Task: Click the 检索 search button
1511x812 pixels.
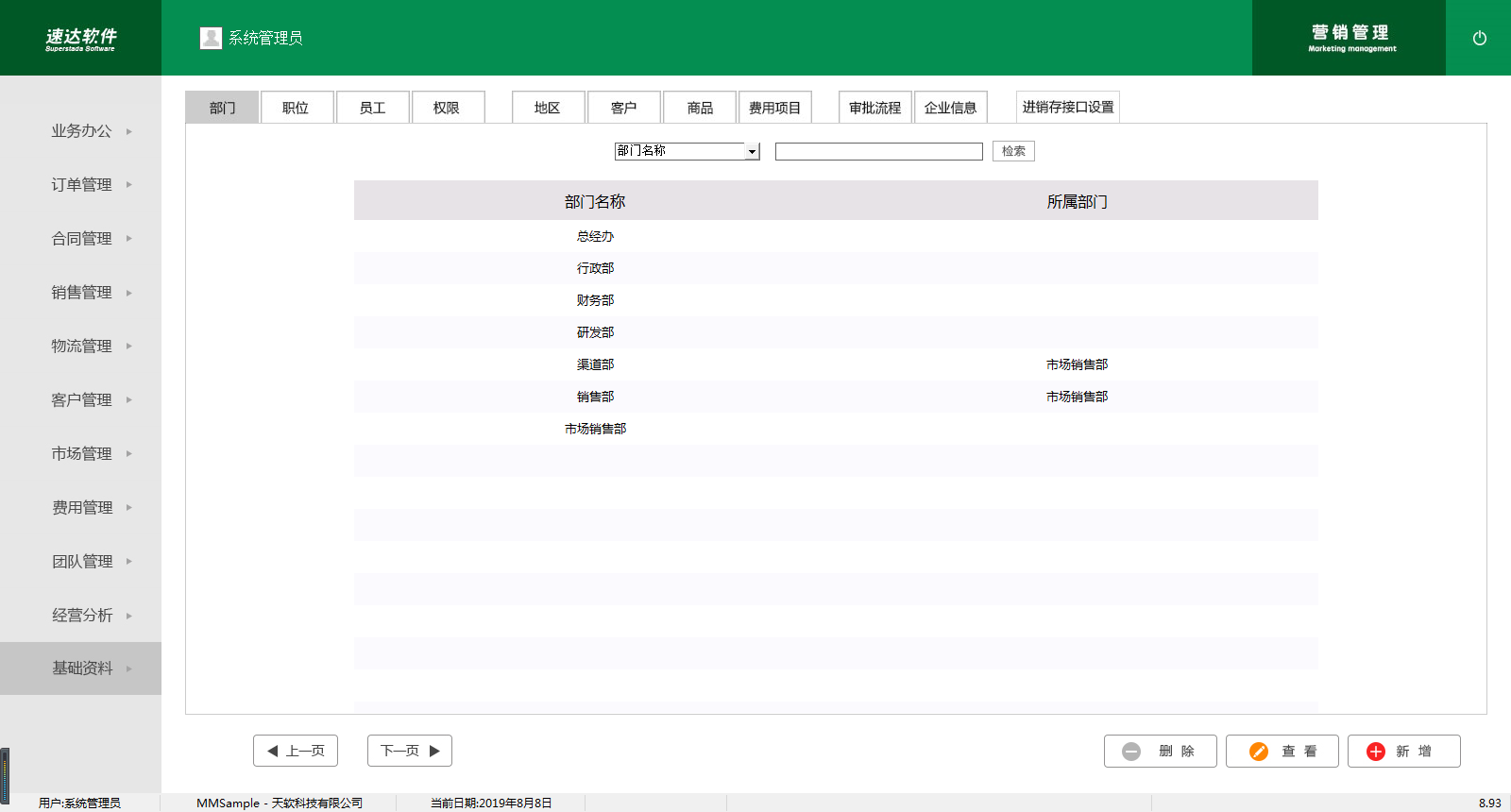Action: point(1013,151)
